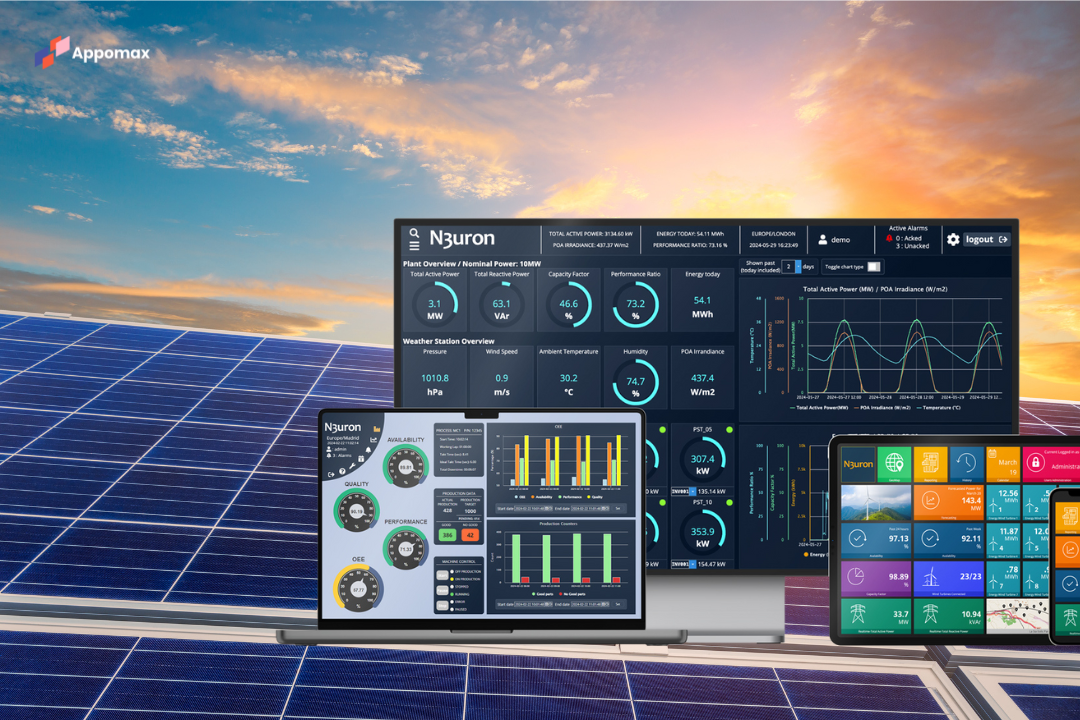Viewport: 1080px width, 720px height.
Task: Open the search magnifier on the N3uron dashboard
Action: [412, 233]
